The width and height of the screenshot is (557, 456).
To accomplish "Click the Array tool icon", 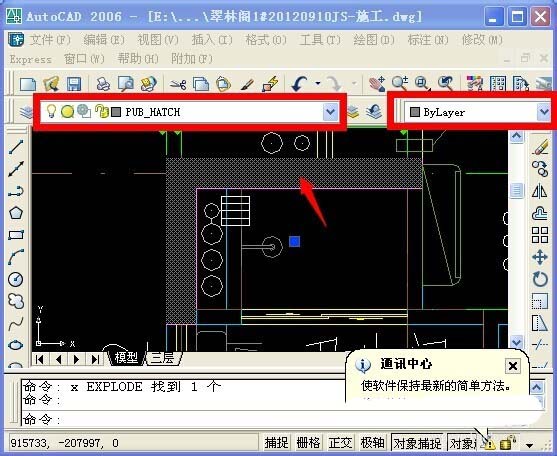I will click(540, 235).
